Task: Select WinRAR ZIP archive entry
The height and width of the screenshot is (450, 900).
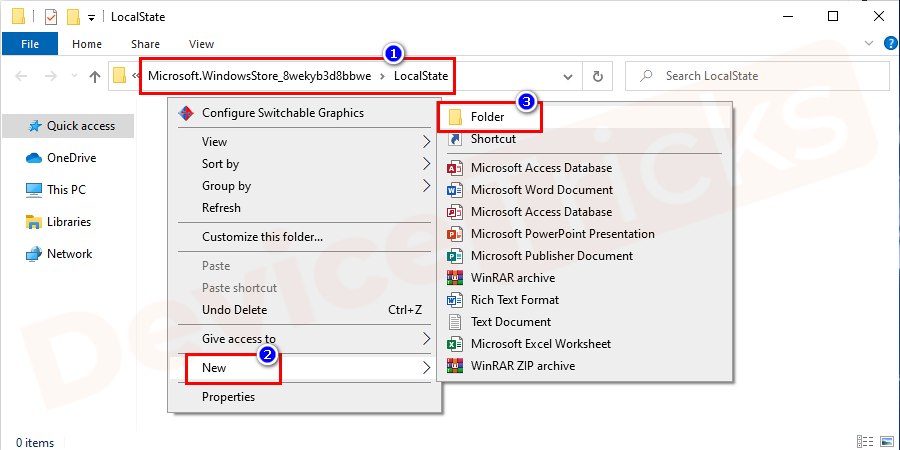Action: (522, 366)
